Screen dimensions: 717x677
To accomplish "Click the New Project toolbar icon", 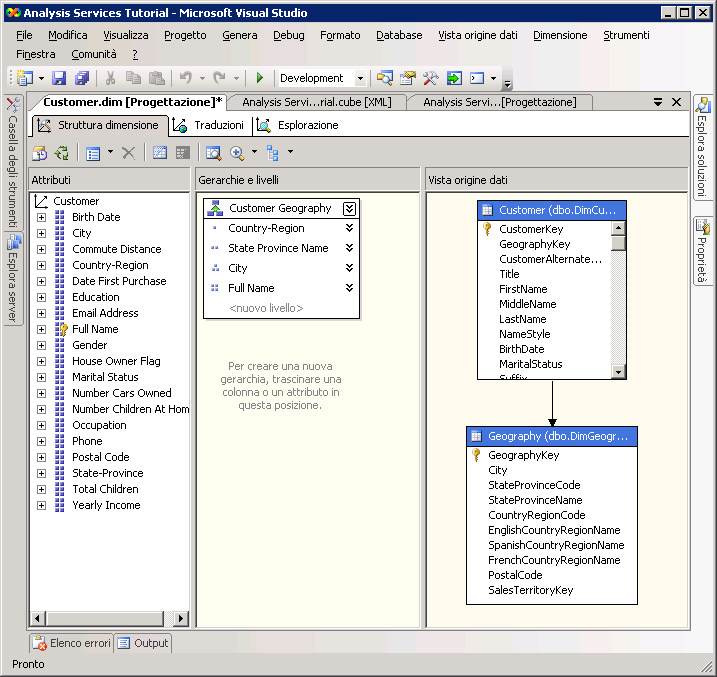I will (x=25, y=78).
